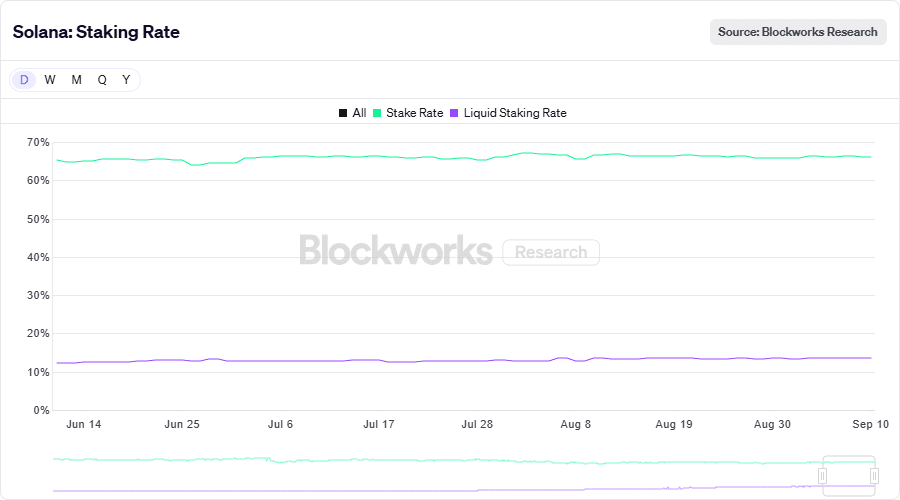Click the Jul 6 date label
Viewport: 900px width, 500px height.
(x=280, y=424)
